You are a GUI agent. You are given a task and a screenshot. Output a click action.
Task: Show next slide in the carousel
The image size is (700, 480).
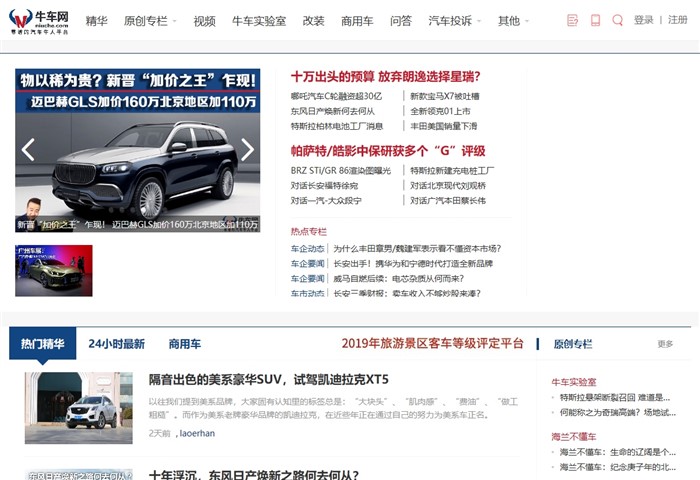pos(247,150)
